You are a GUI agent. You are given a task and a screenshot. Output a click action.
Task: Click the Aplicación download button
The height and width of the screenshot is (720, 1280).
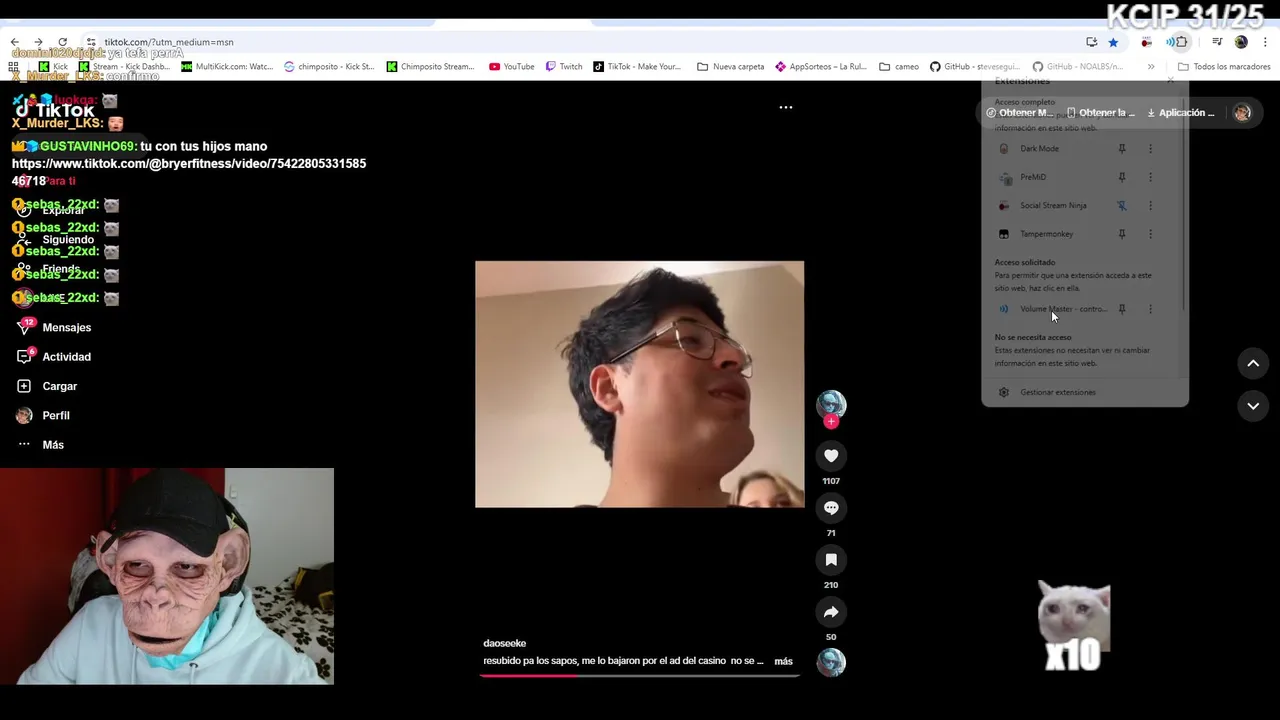tap(1181, 113)
